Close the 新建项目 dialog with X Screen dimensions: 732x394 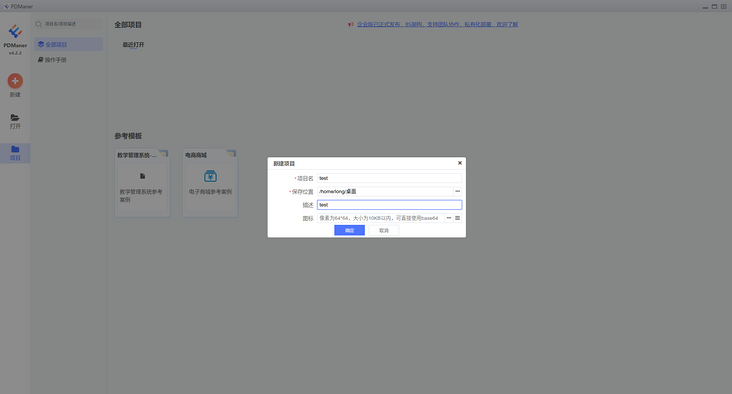(x=460, y=163)
